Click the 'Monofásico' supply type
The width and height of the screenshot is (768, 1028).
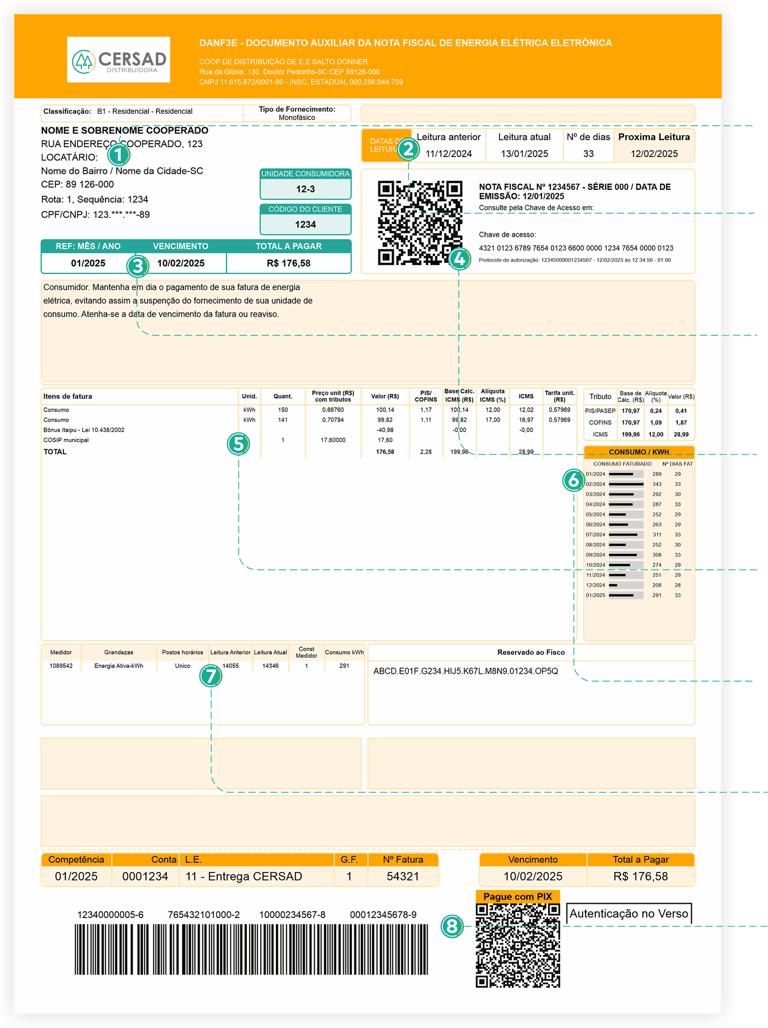click(x=297, y=117)
